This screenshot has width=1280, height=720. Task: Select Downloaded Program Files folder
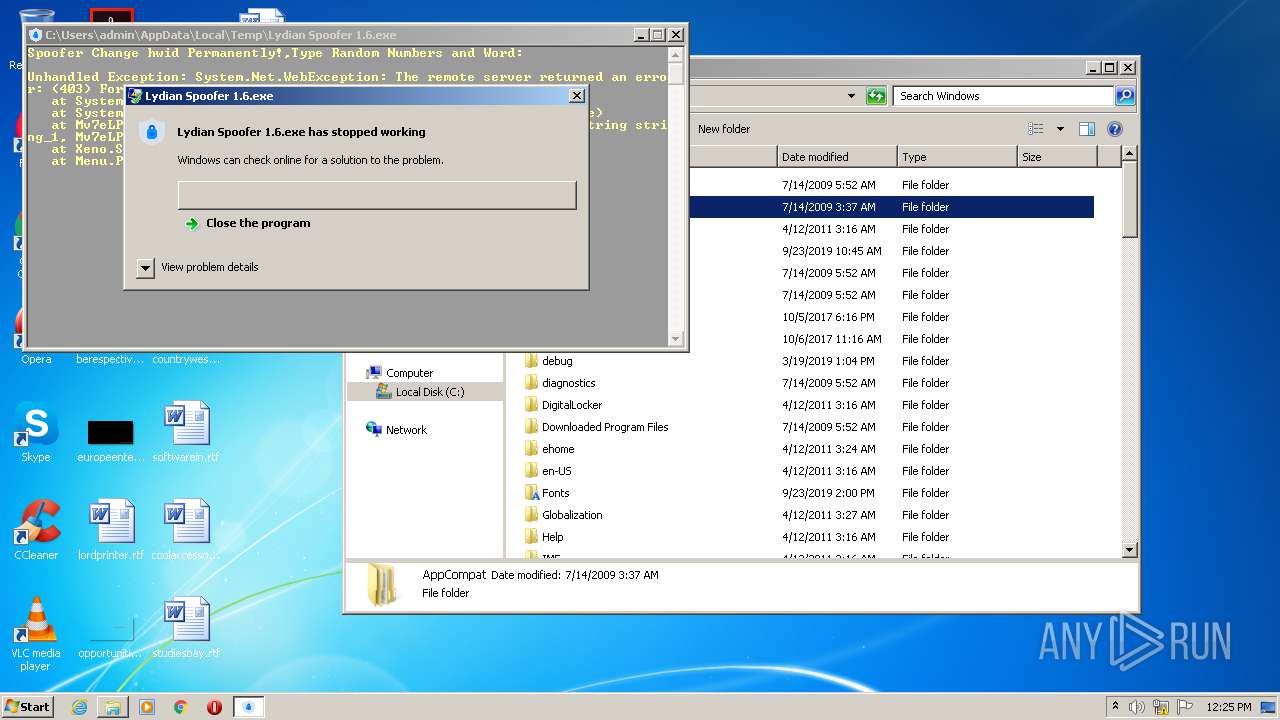click(605, 427)
